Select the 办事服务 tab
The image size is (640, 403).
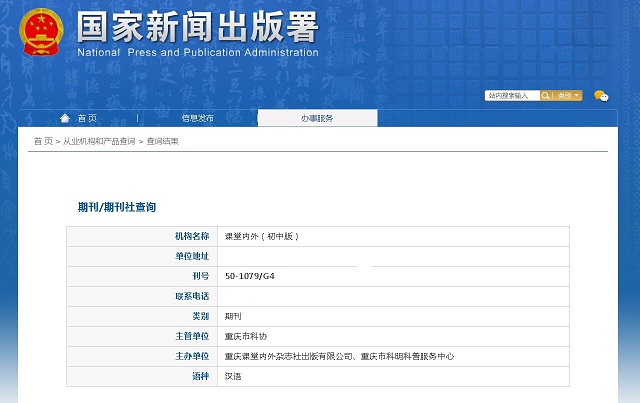(x=317, y=118)
